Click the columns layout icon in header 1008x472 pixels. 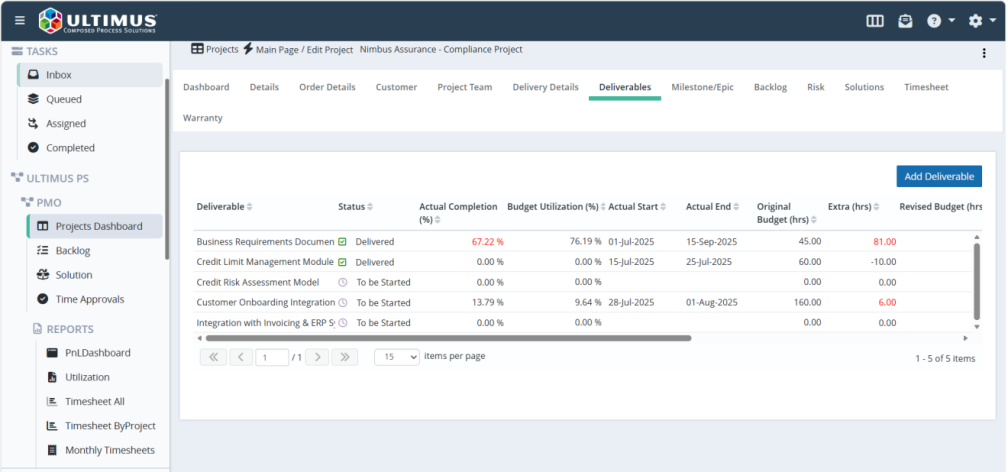[874, 21]
